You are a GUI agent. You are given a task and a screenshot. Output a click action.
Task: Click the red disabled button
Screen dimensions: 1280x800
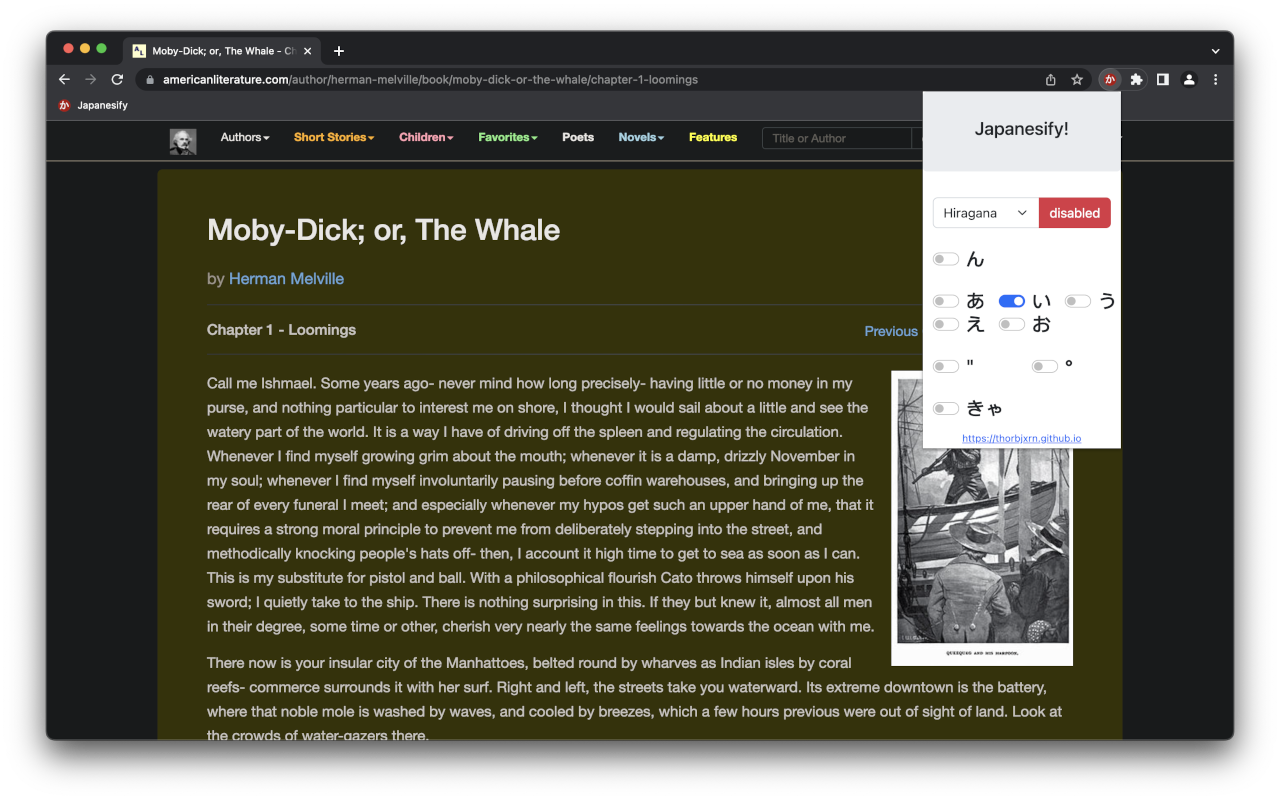(x=1075, y=213)
